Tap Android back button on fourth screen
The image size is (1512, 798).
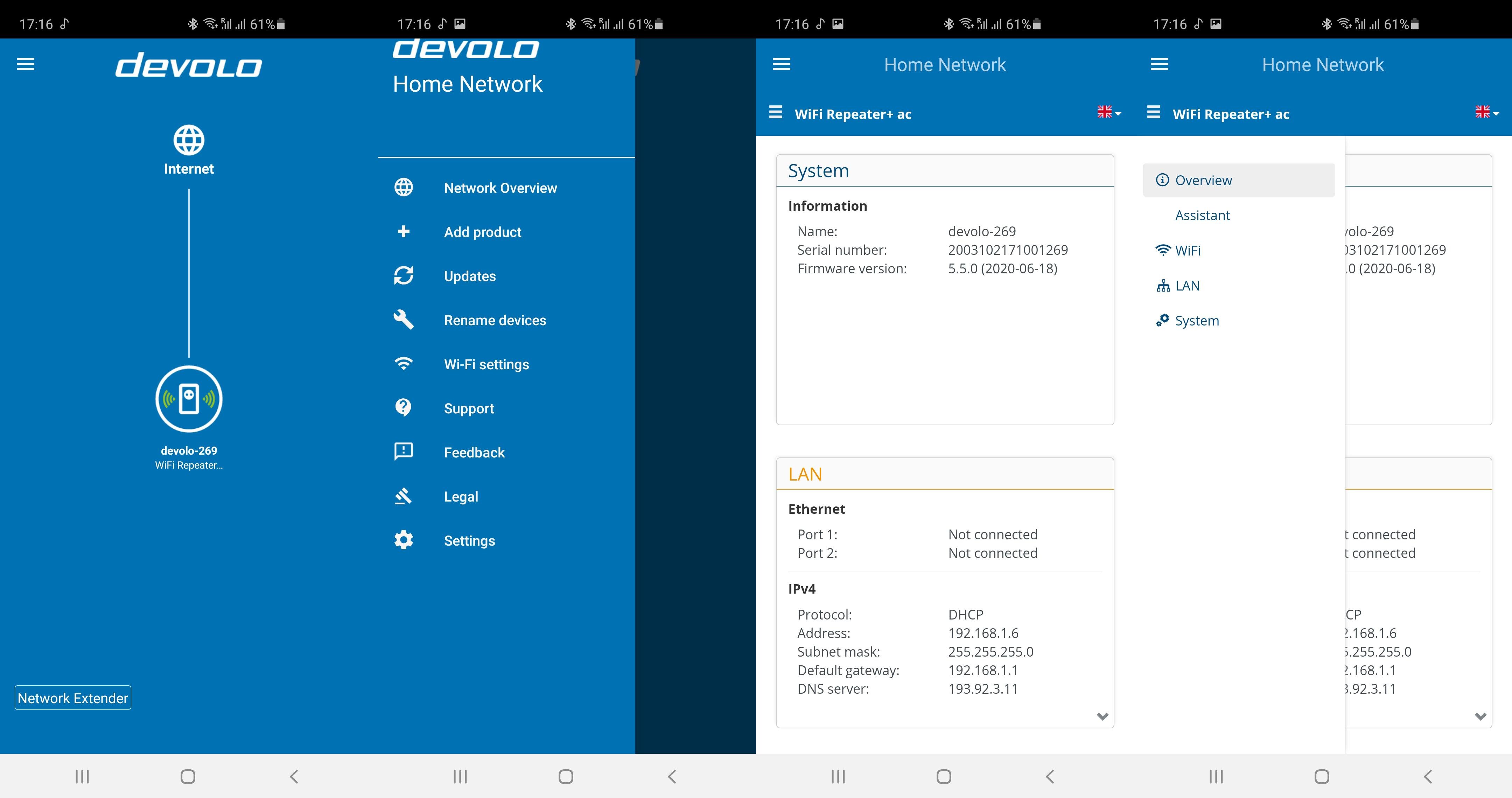point(1428,776)
